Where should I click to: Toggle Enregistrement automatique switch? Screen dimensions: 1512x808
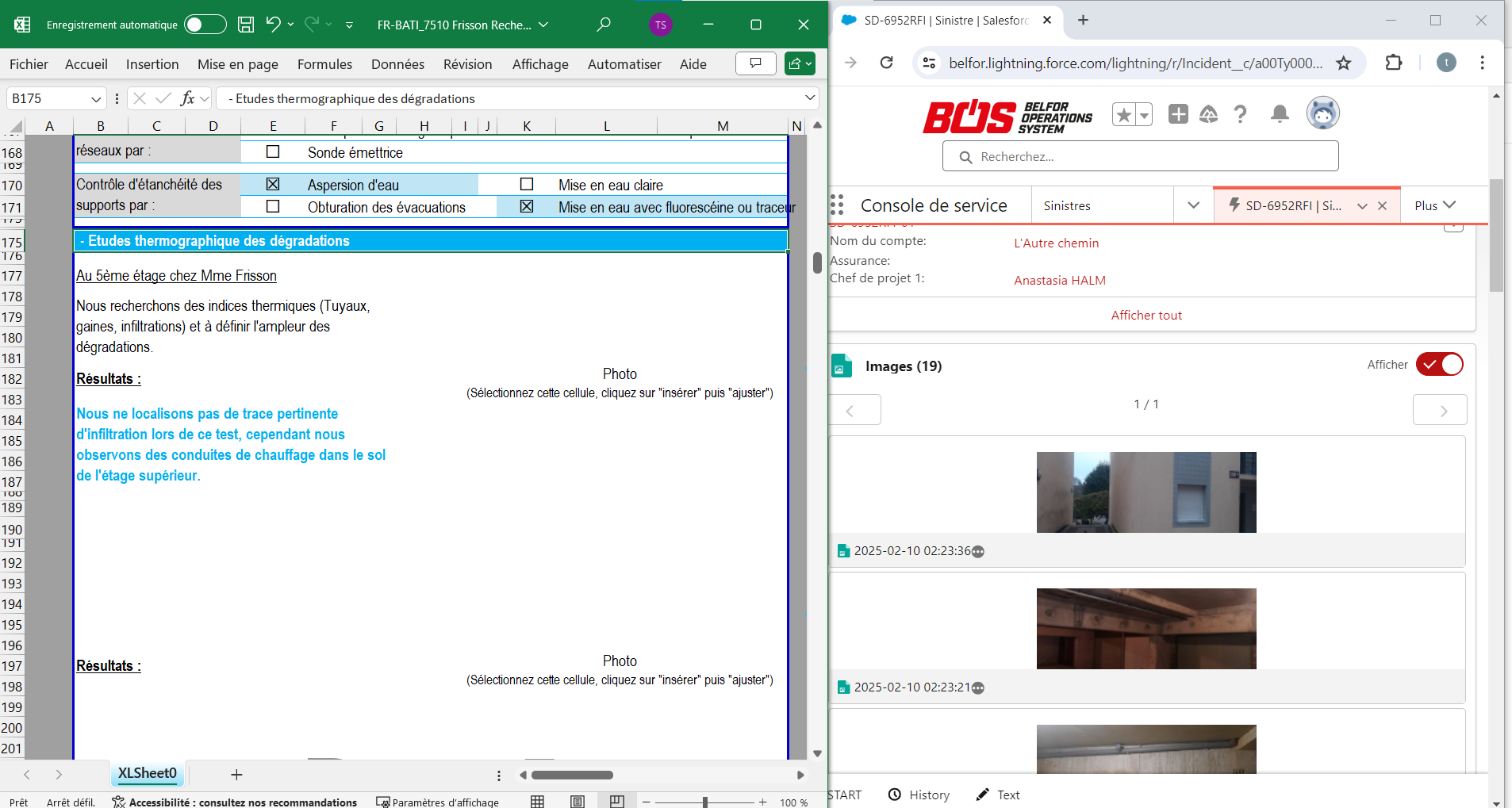coord(205,25)
